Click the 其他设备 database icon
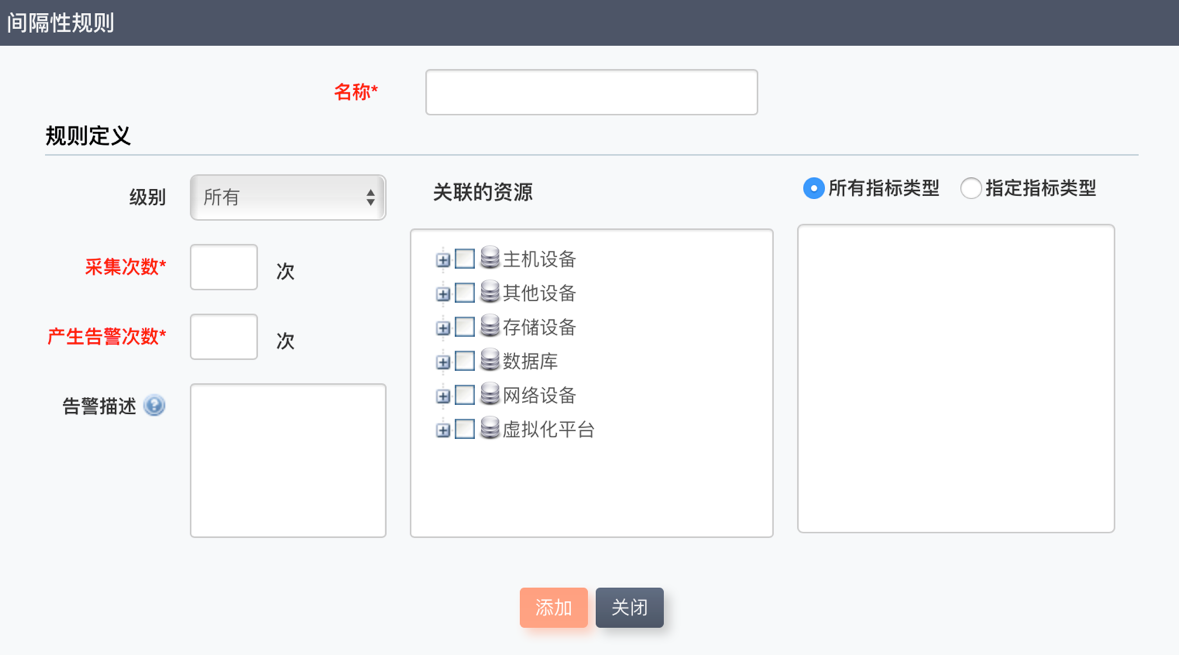This screenshot has width=1179, height=655. 489,293
